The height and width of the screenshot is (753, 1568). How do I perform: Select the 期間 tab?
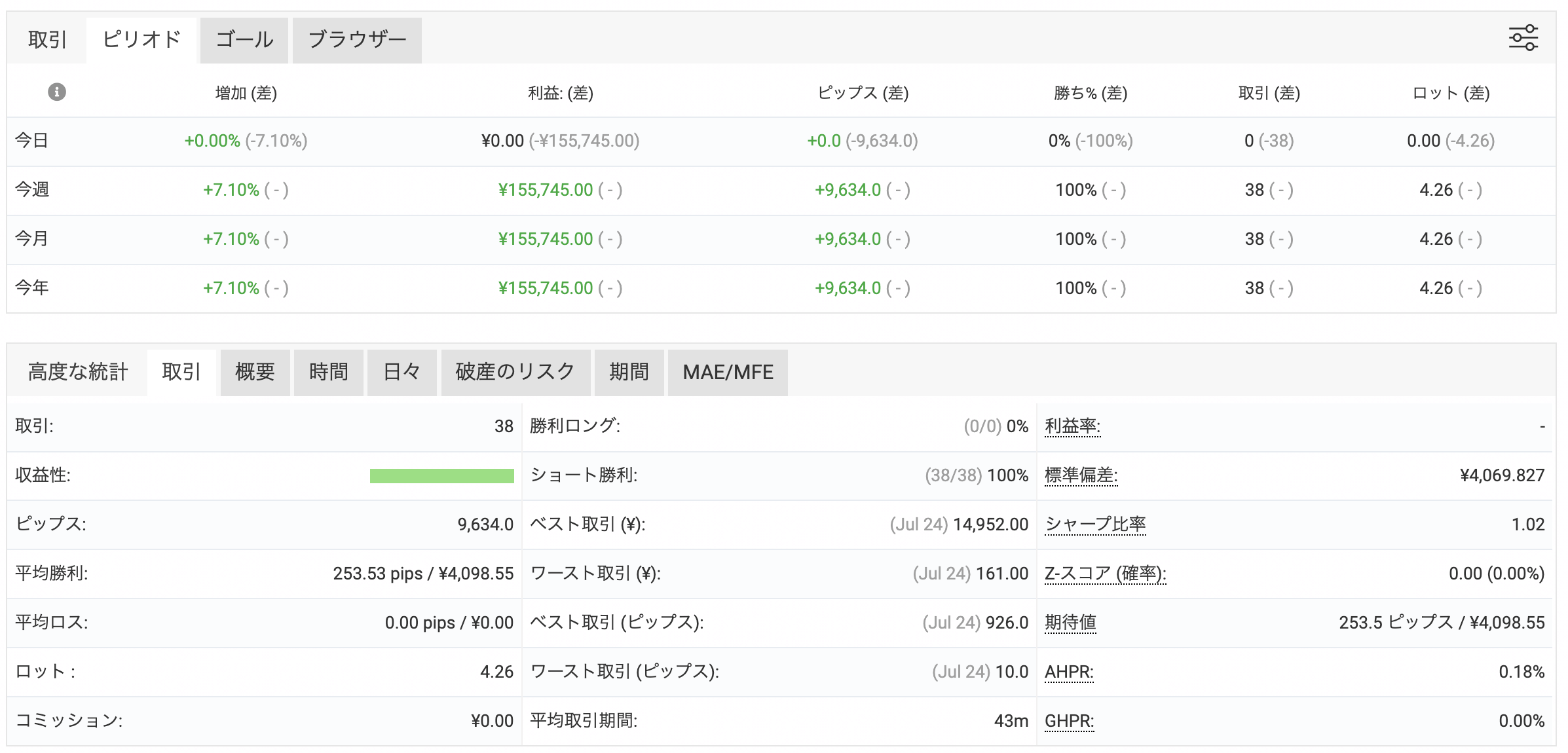tap(629, 372)
